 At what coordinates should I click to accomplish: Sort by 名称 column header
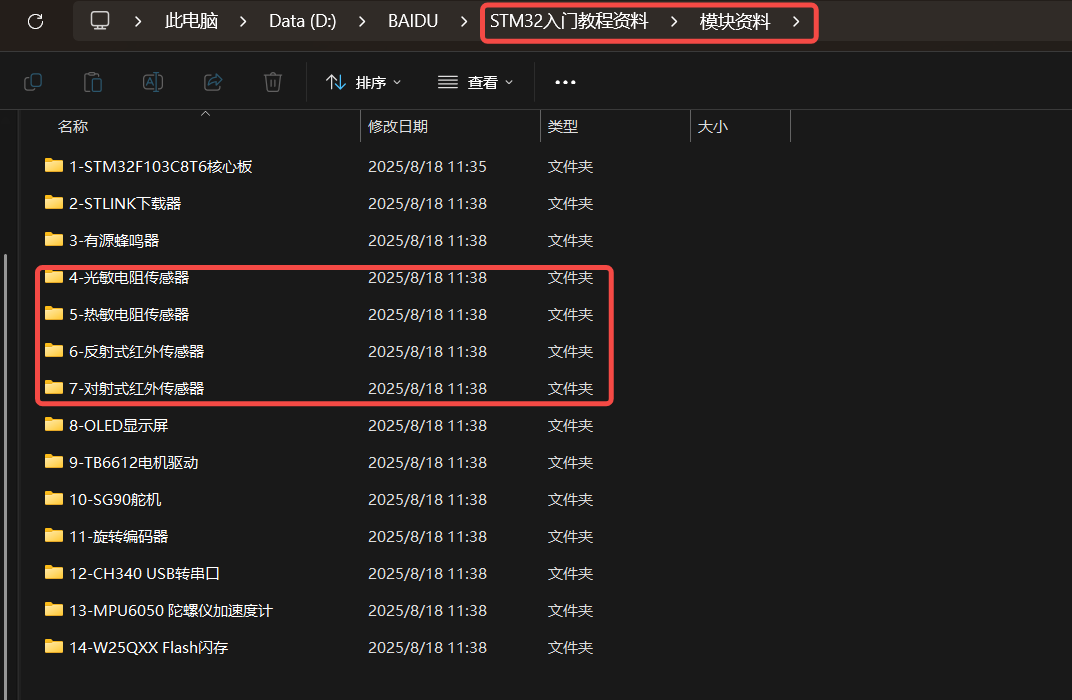(x=73, y=126)
